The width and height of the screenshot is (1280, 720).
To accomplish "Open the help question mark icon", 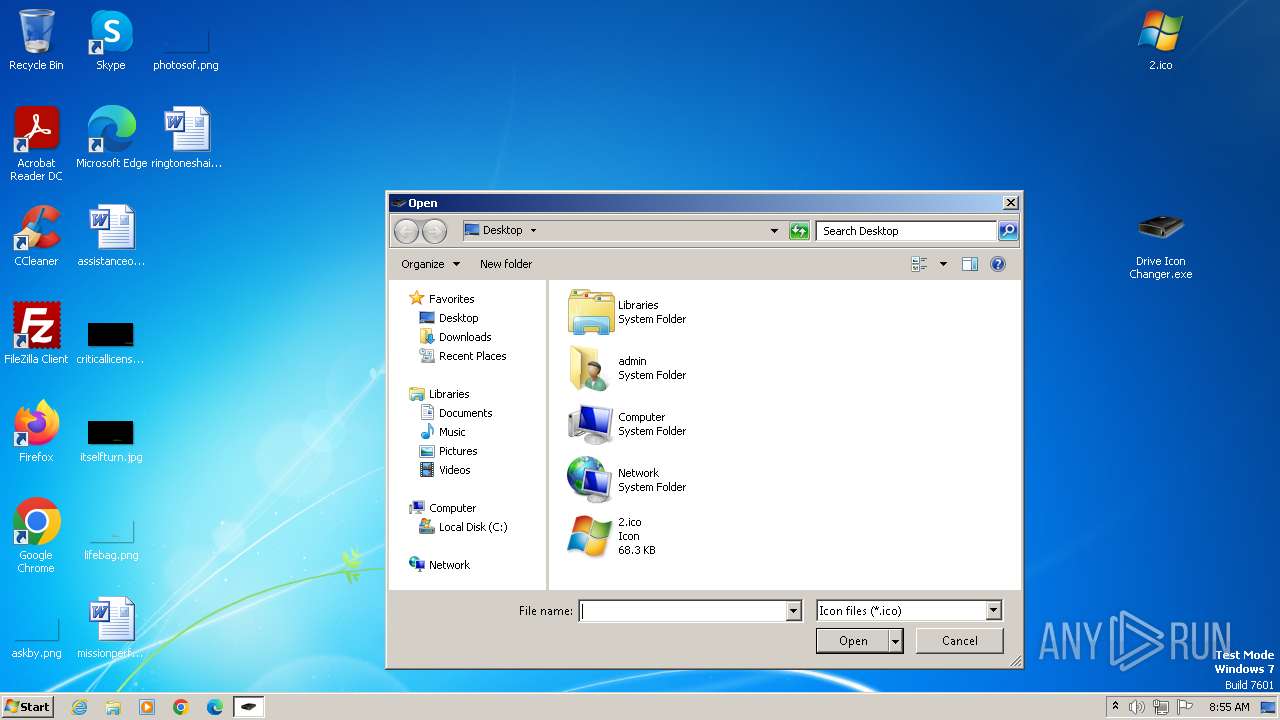I will pyautogui.click(x=997, y=264).
